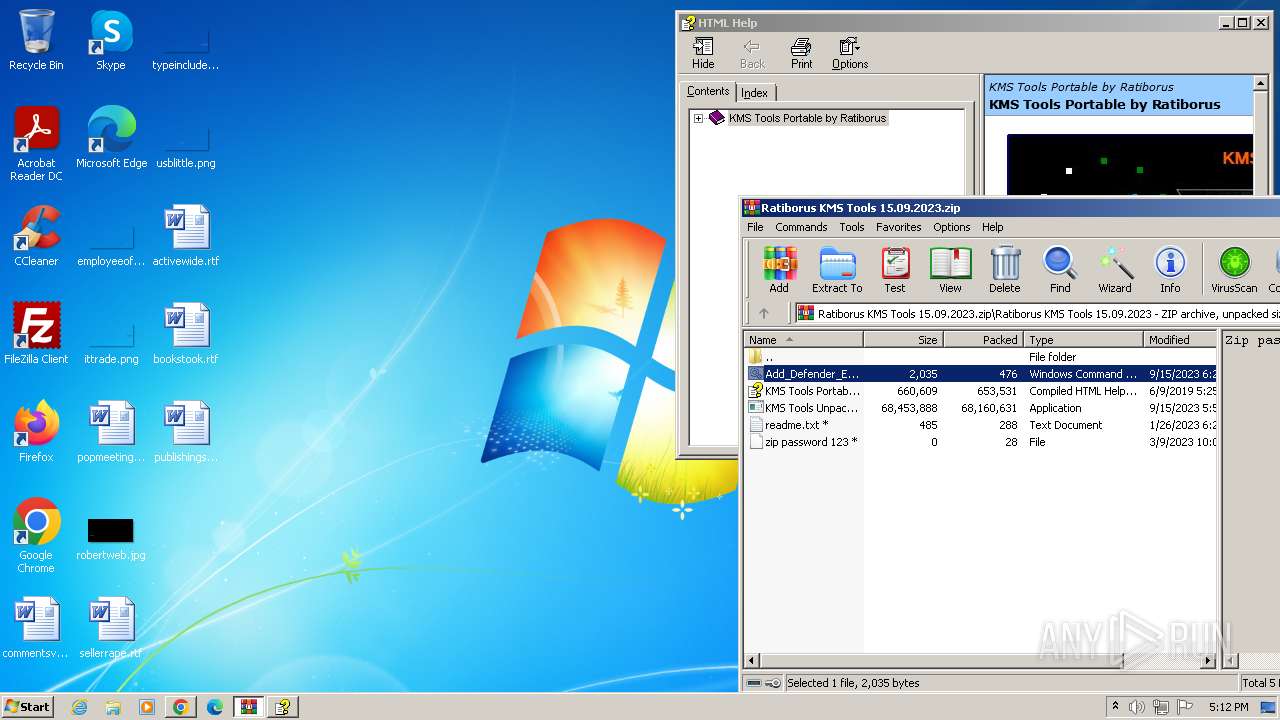Open the Commands menu in WinRAR
The width and height of the screenshot is (1280, 720).
click(801, 227)
